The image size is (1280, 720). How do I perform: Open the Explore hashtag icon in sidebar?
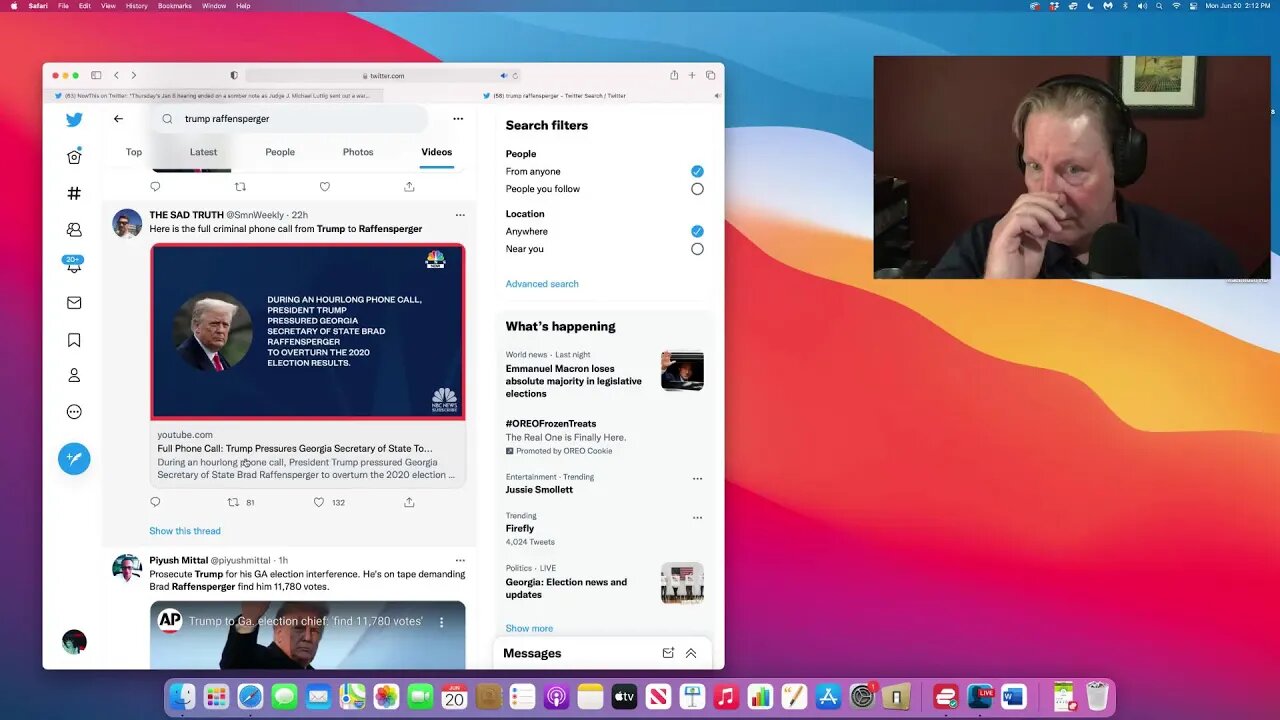click(x=74, y=193)
